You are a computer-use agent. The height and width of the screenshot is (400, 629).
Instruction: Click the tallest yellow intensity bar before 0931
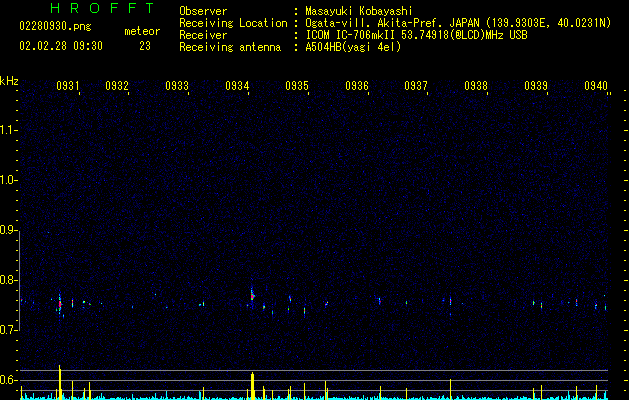point(60,382)
